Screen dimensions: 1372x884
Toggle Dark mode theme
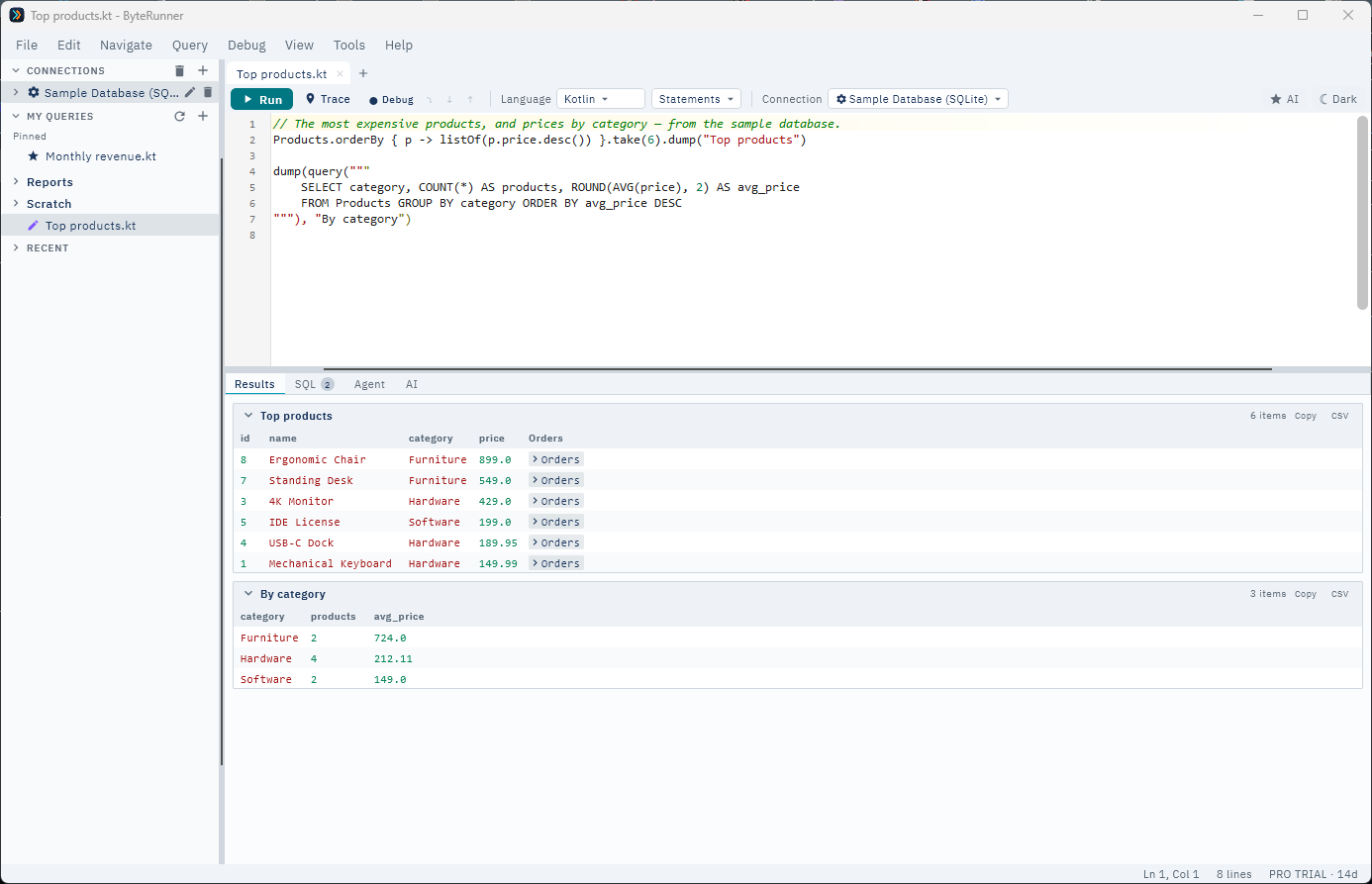(x=1338, y=99)
